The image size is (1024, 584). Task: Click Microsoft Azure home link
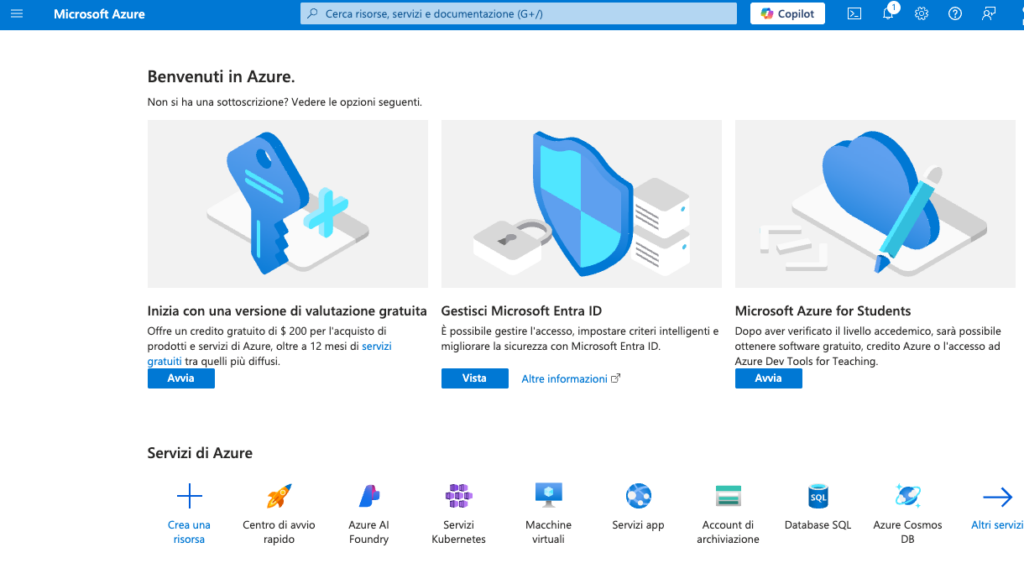[x=99, y=13]
